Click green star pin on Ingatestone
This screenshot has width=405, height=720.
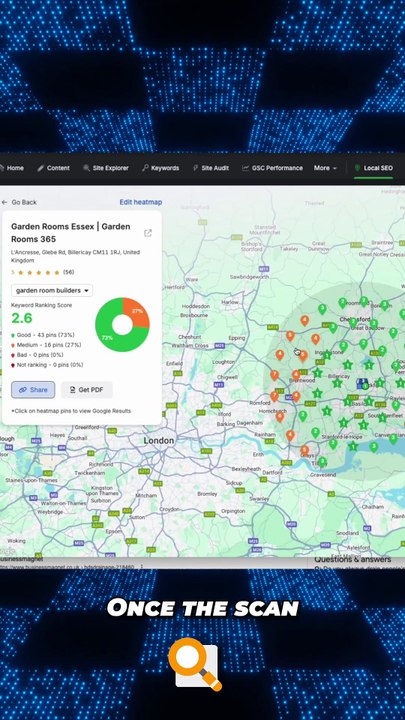(326, 355)
